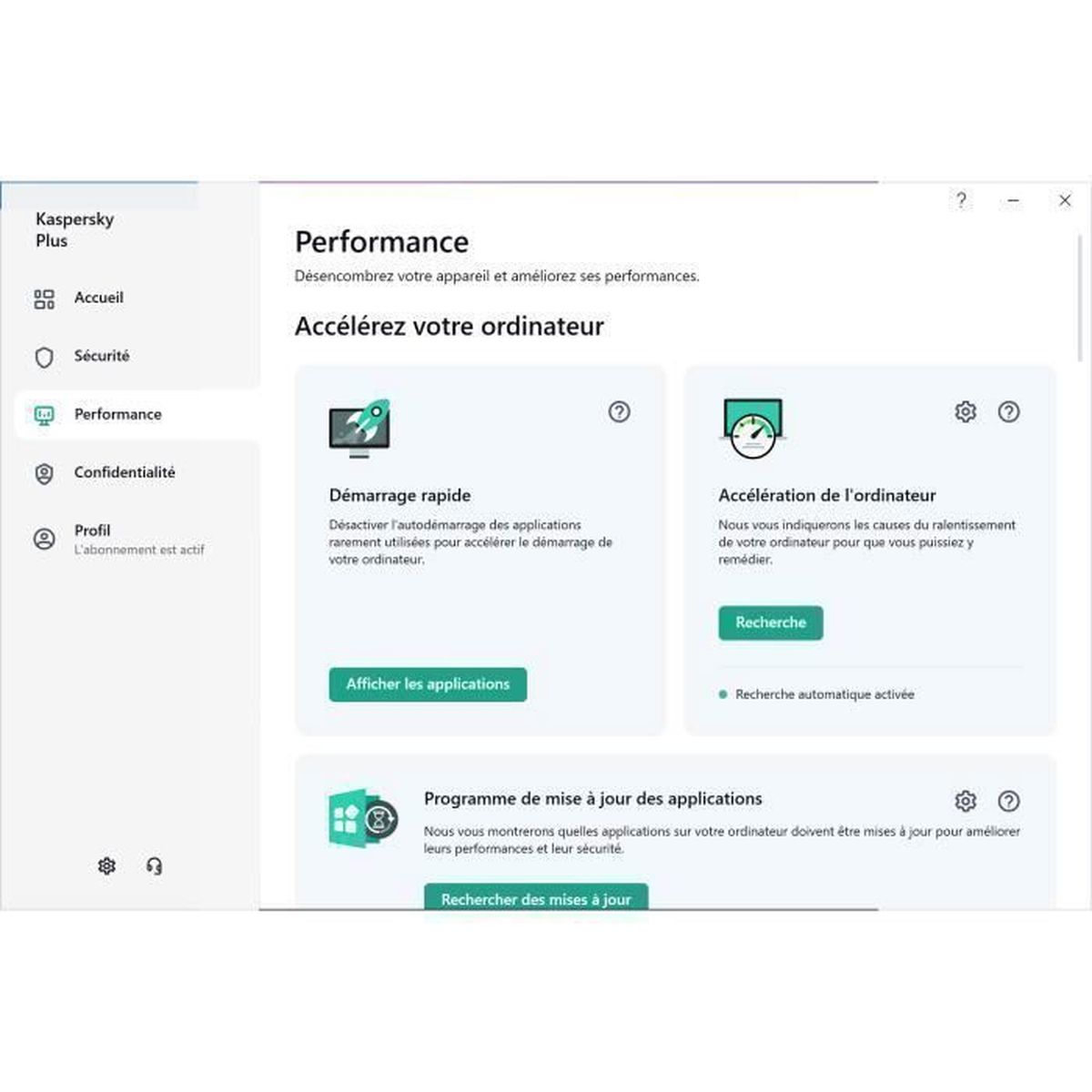
Task: Click the speedometer icon for Accélération
Action: coord(753,430)
